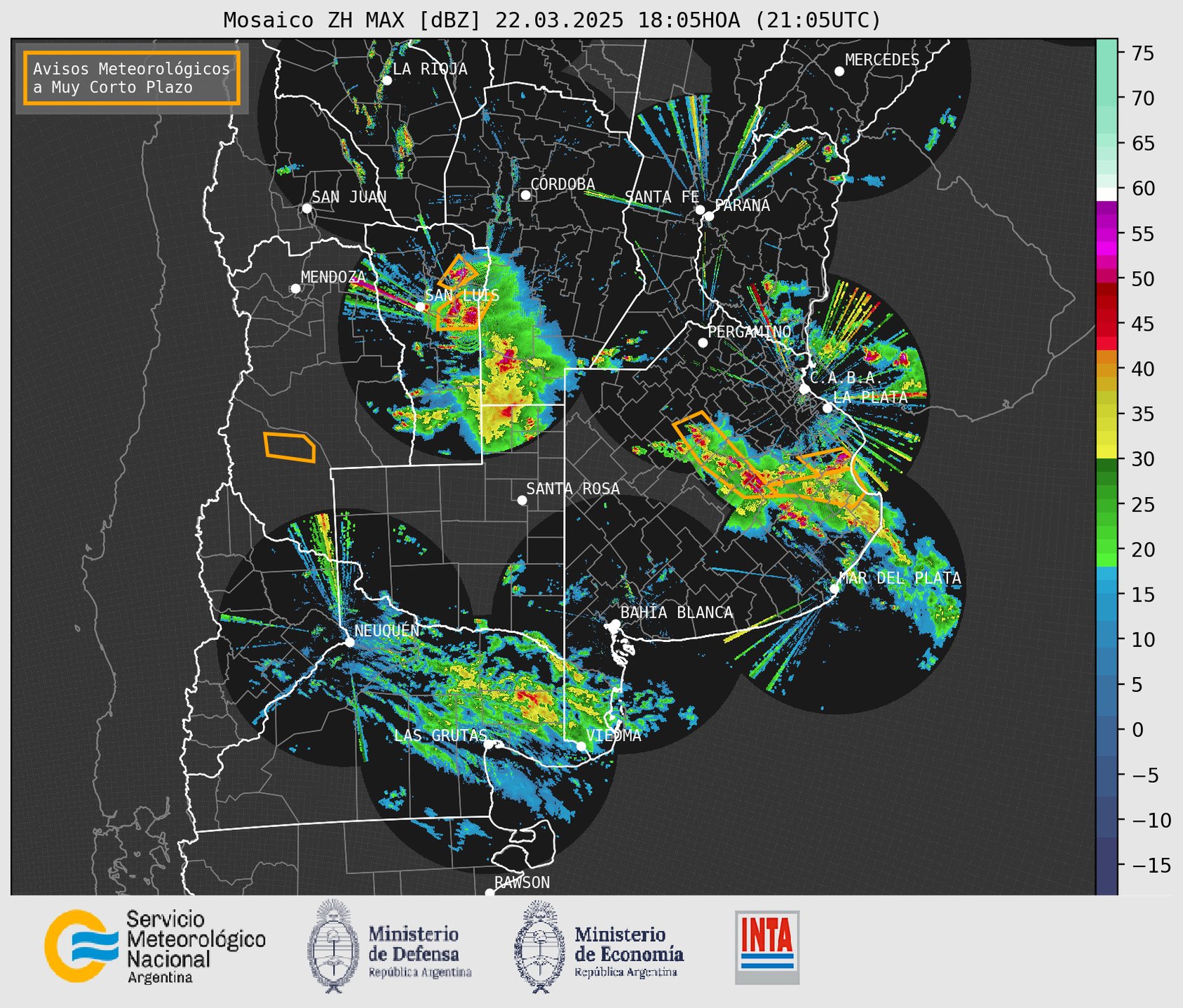Click the yellow 30 dBZ color band
This screenshot has height=1008, width=1183.
coord(1107,452)
